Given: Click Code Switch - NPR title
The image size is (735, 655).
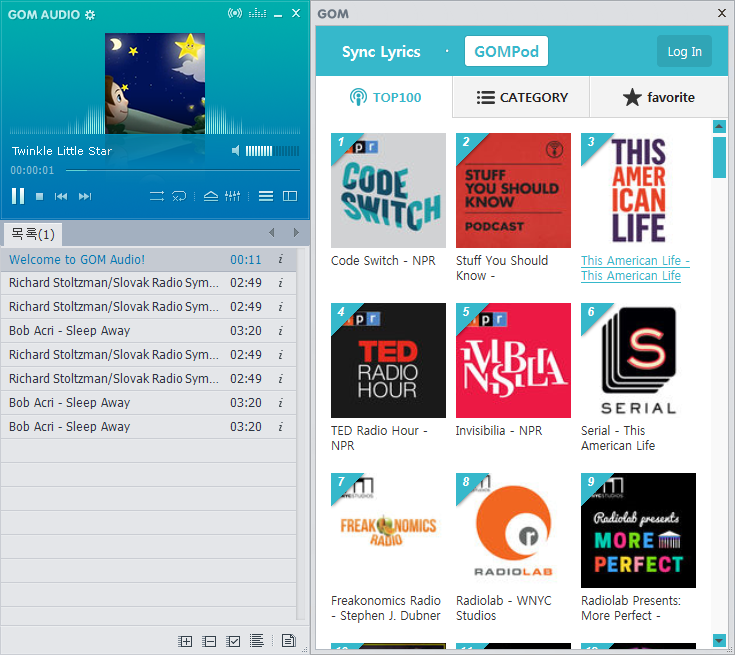Looking at the screenshot, I should [383, 261].
